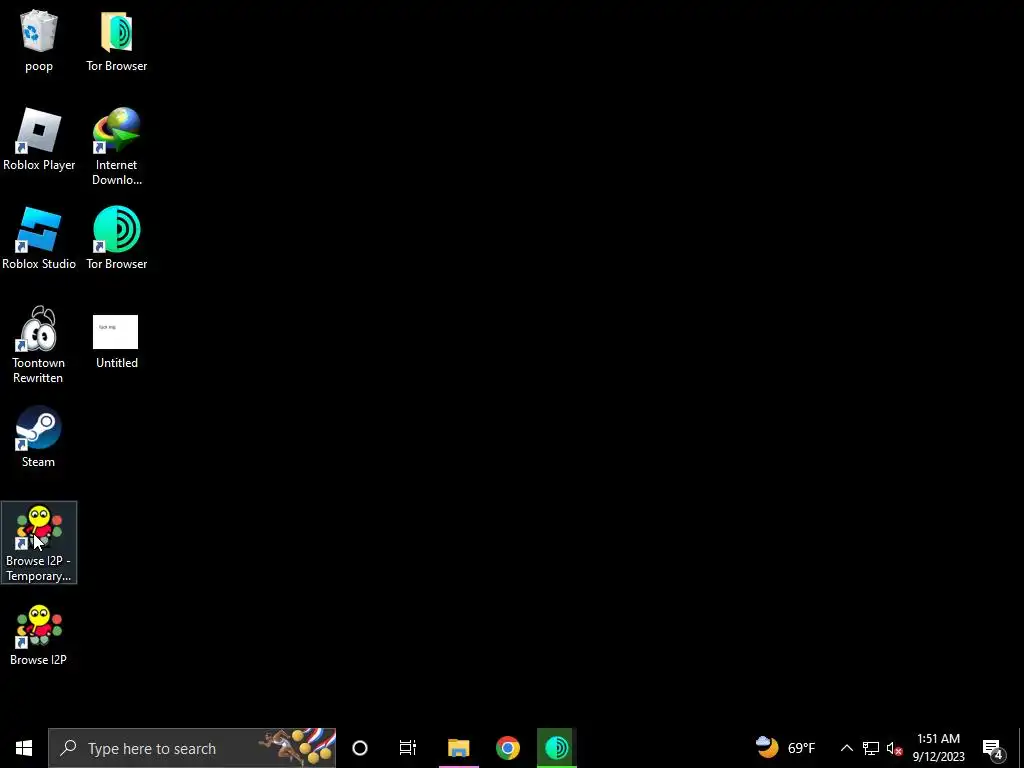Open the weather widget showing 69°F
The width and height of the screenshot is (1024, 768).
pyautogui.click(x=786, y=748)
